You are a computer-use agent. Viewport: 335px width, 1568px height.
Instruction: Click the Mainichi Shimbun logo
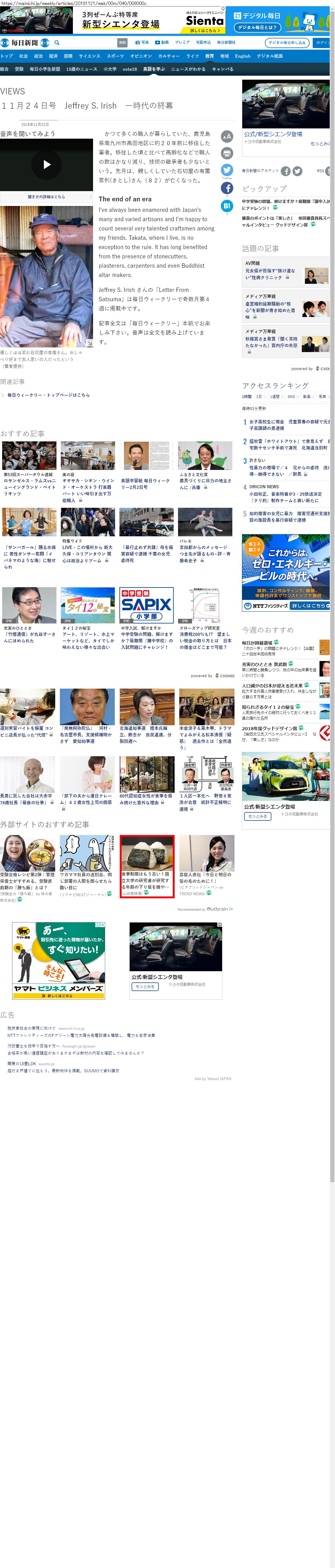pos(25,42)
